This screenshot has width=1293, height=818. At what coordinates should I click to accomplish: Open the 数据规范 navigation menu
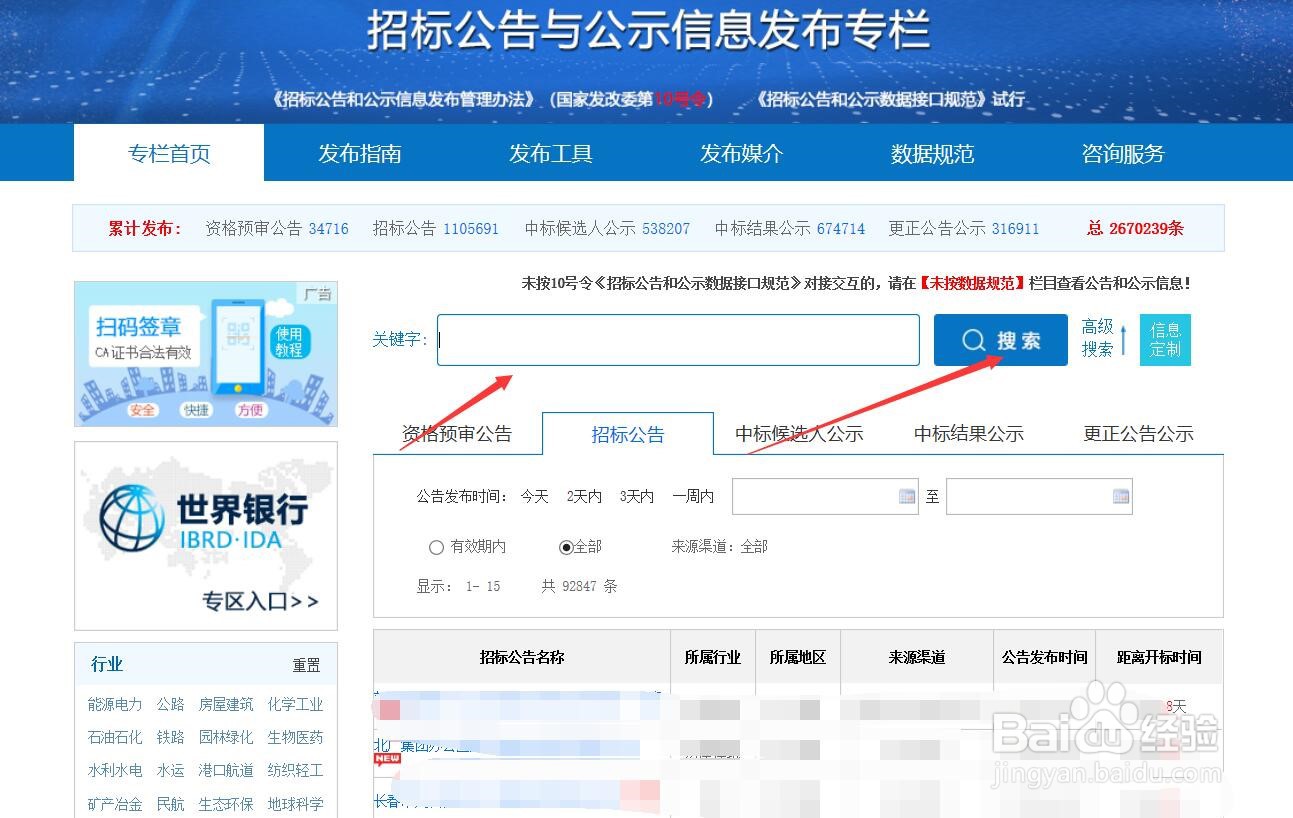930,152
